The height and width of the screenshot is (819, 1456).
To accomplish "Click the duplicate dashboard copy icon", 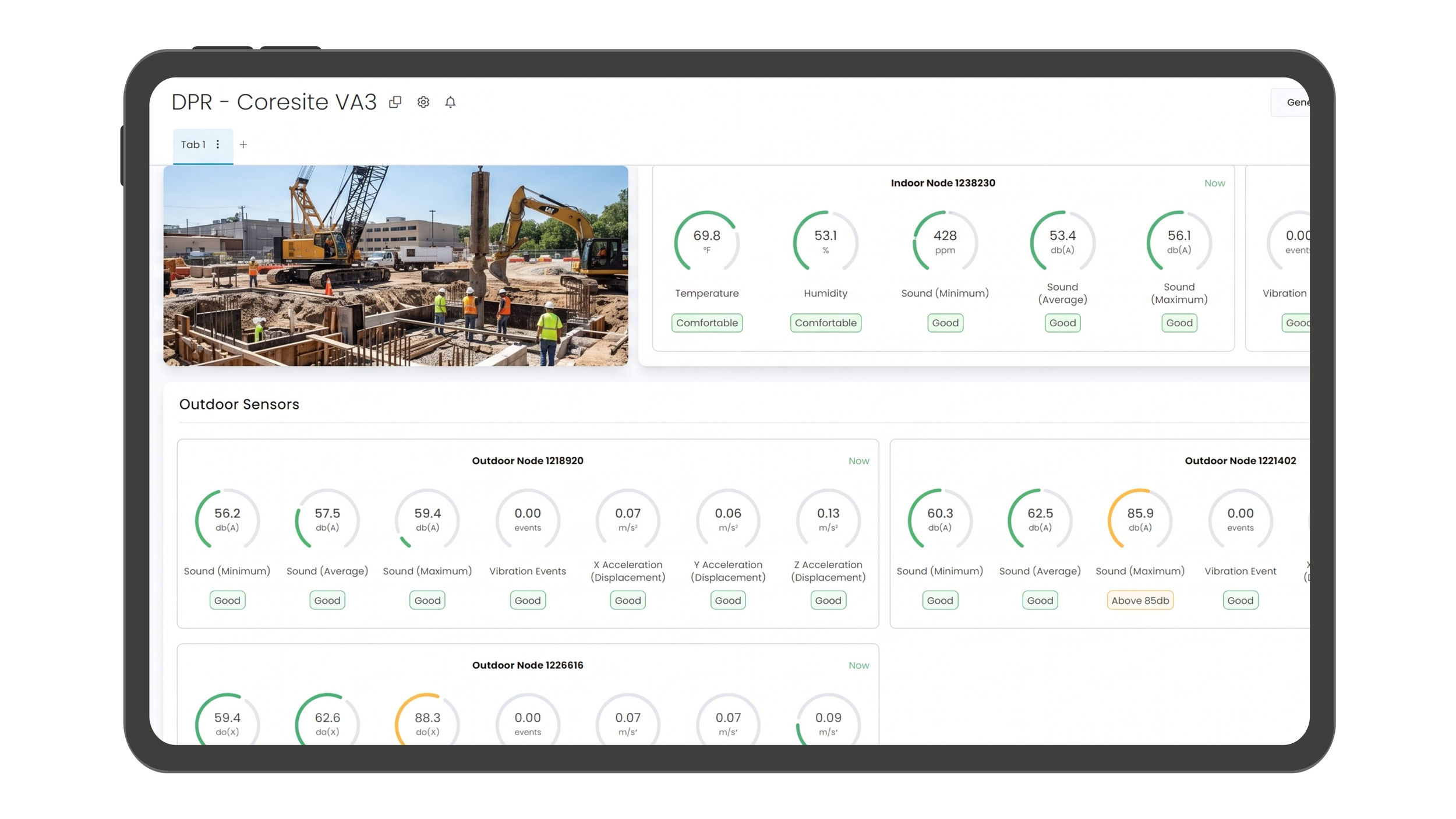I will [395, 102].
